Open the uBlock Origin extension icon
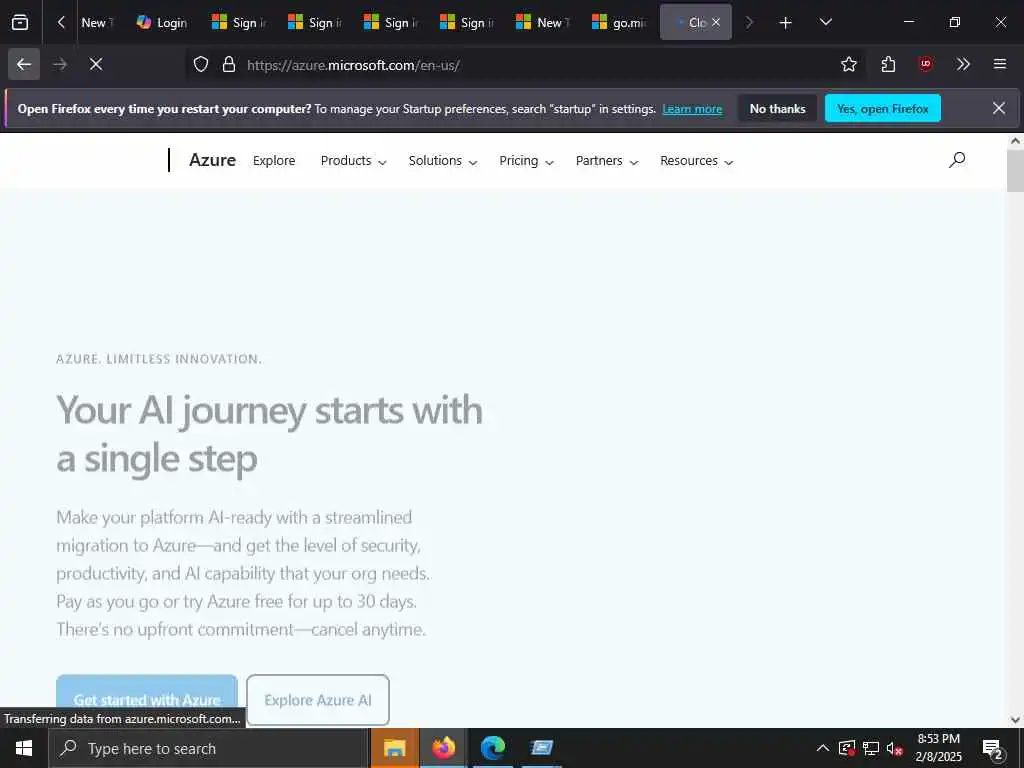1024x768 pixels. click(x=925, y=64)
